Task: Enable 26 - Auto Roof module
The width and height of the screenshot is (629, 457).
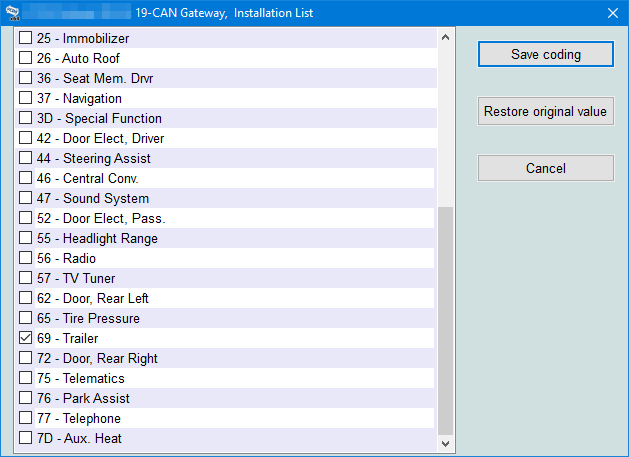Action: click(25, 58)
